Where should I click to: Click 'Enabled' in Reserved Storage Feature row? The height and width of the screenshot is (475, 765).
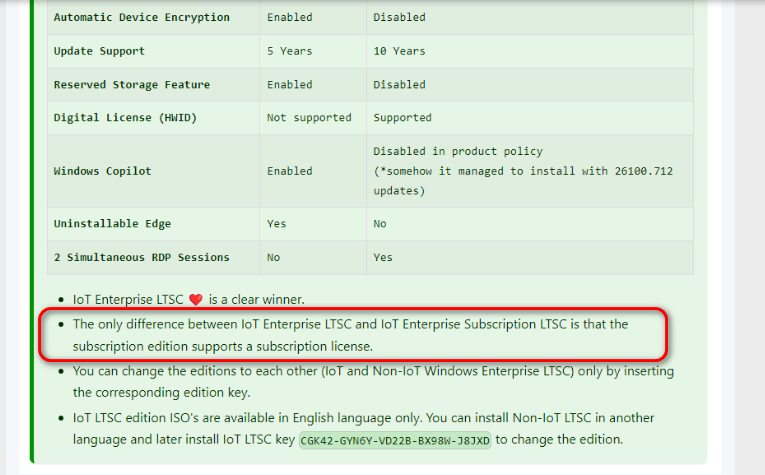[x=289, y=84]
